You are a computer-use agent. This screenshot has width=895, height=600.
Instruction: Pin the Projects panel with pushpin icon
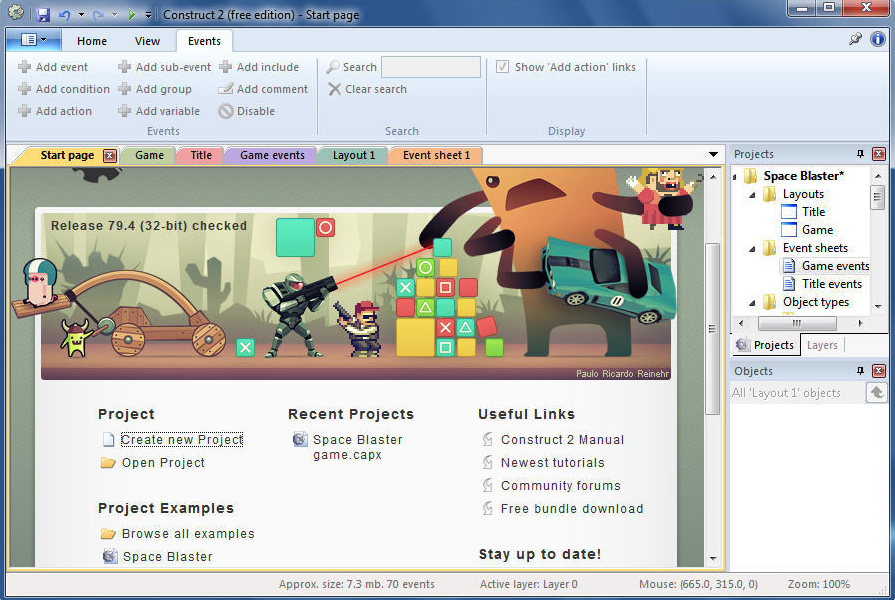pos(860,154)
